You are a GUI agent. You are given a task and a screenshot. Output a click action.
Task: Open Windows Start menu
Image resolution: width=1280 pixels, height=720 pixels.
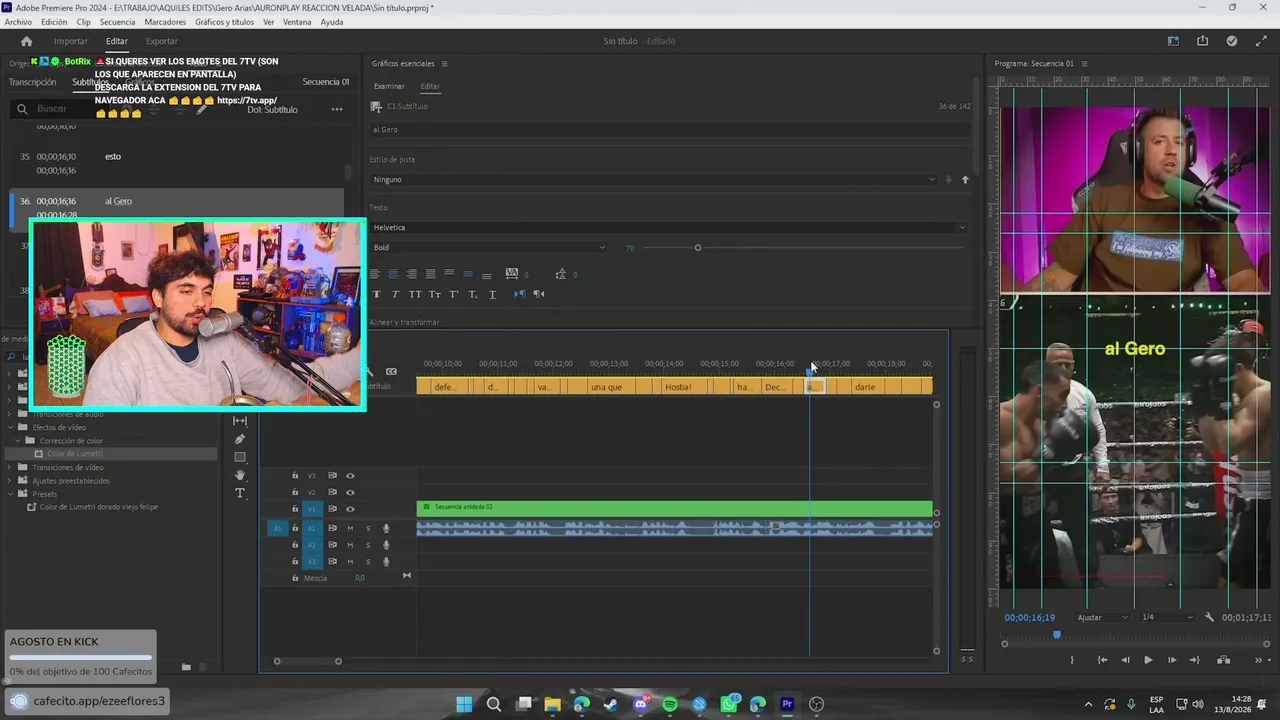click(x=464, y=704)
